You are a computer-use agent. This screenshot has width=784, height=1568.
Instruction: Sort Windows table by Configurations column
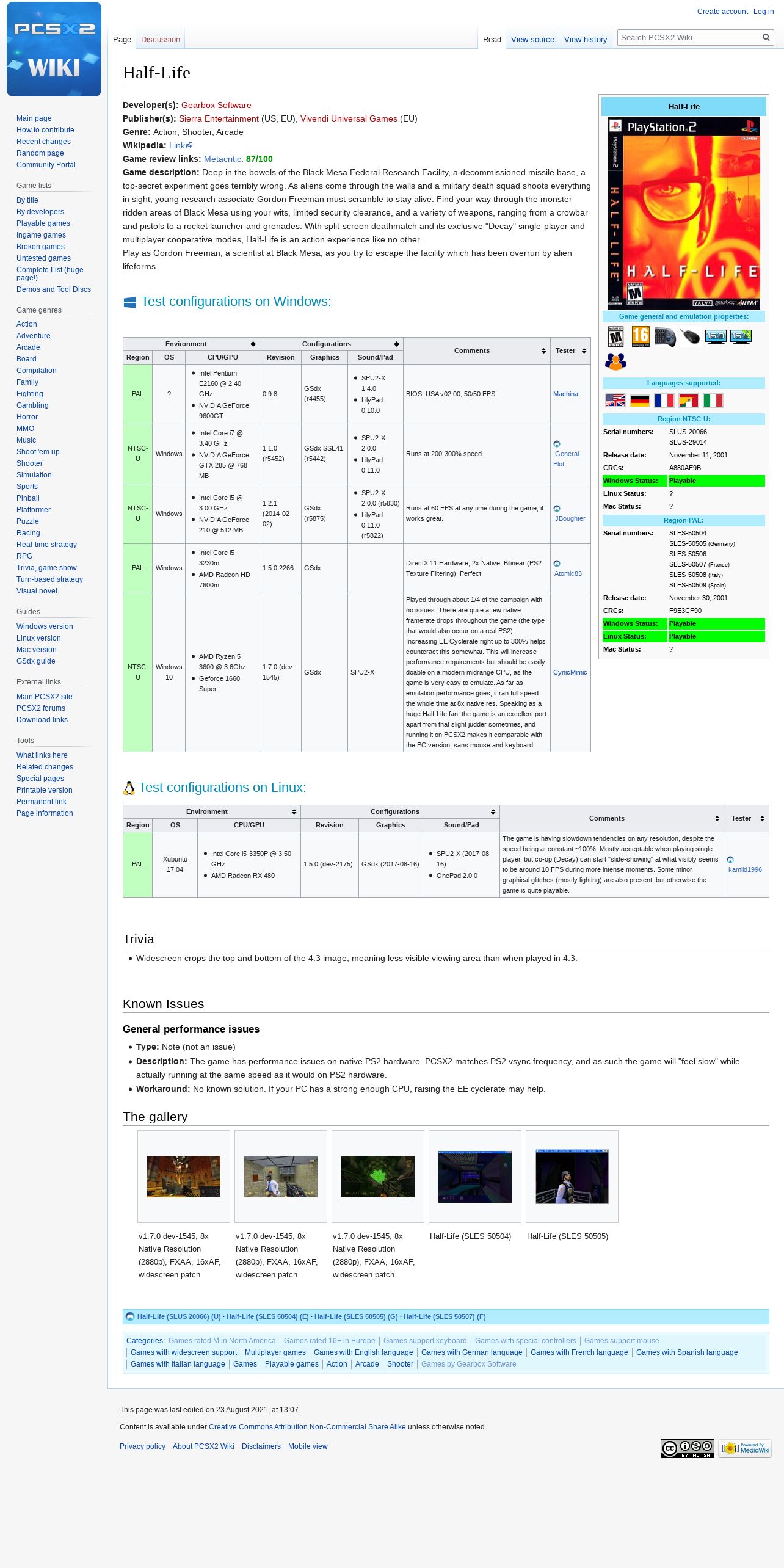coord(332,344)
